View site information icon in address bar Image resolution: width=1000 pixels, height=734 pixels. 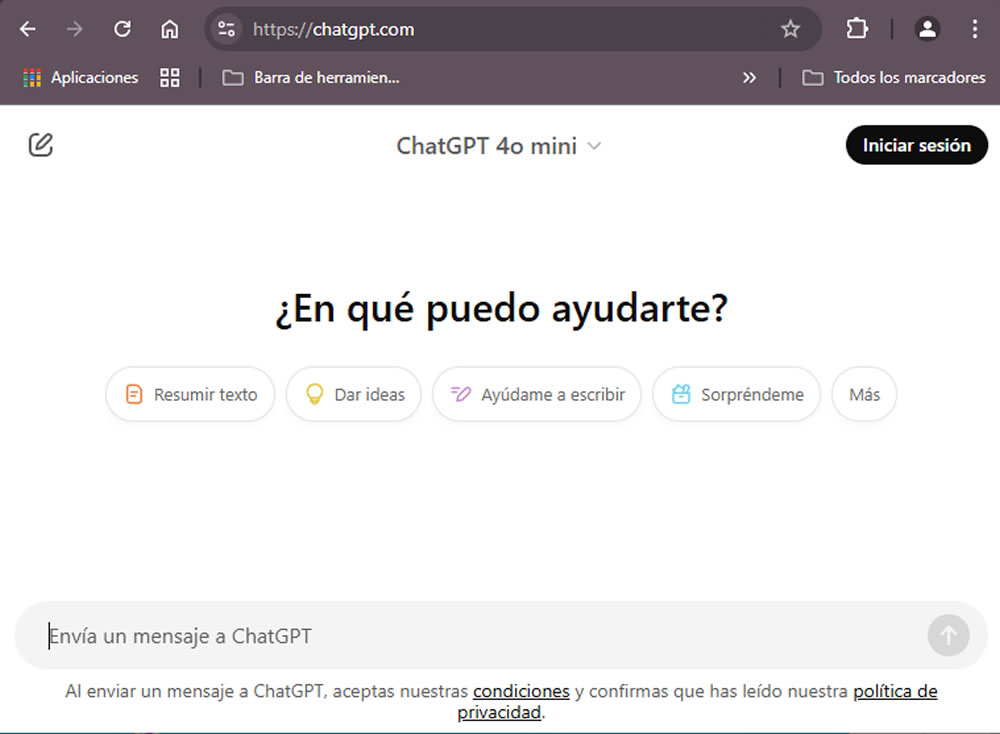(x=226, y=29)
